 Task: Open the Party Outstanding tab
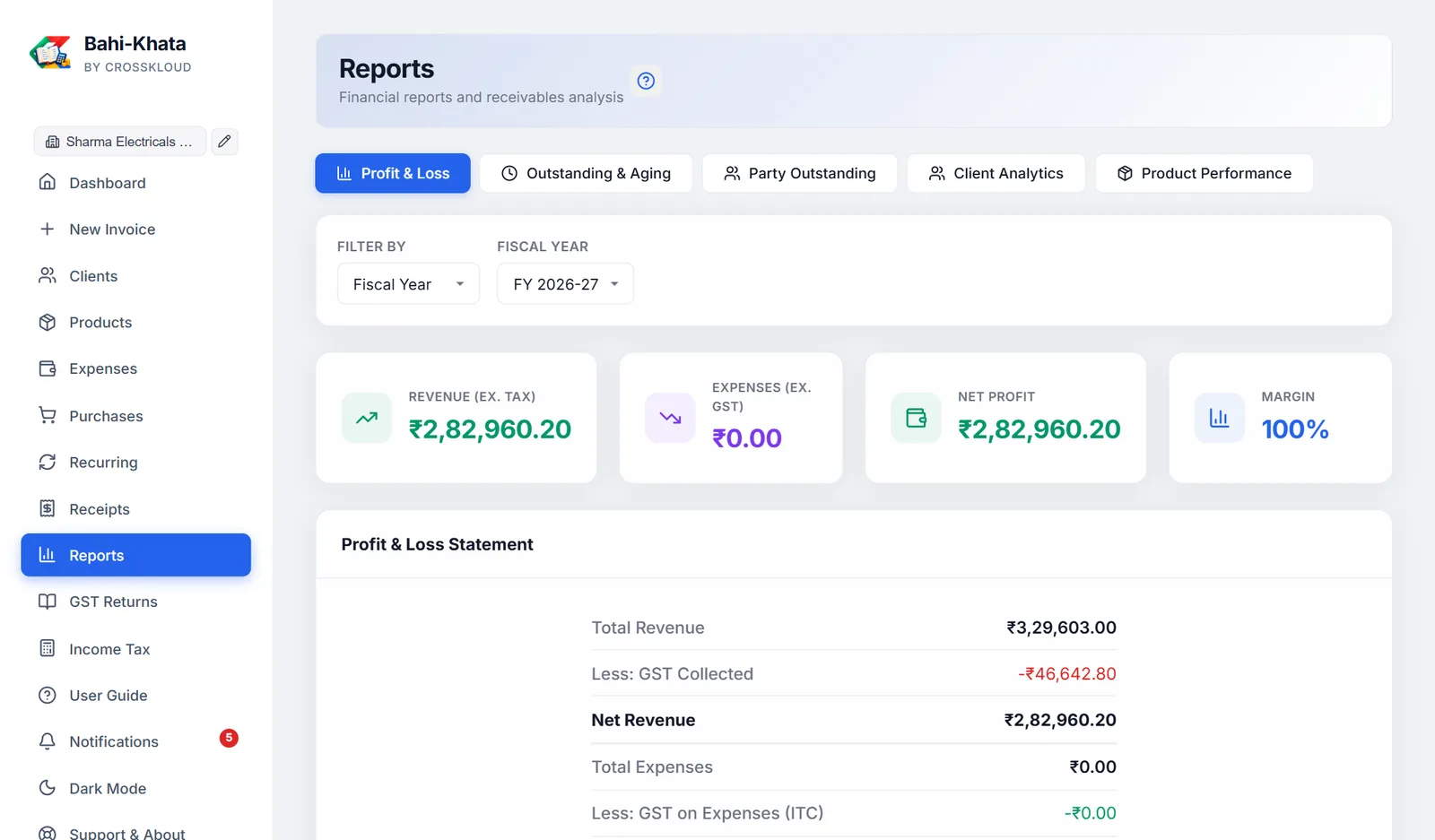[x=799, y=173]
